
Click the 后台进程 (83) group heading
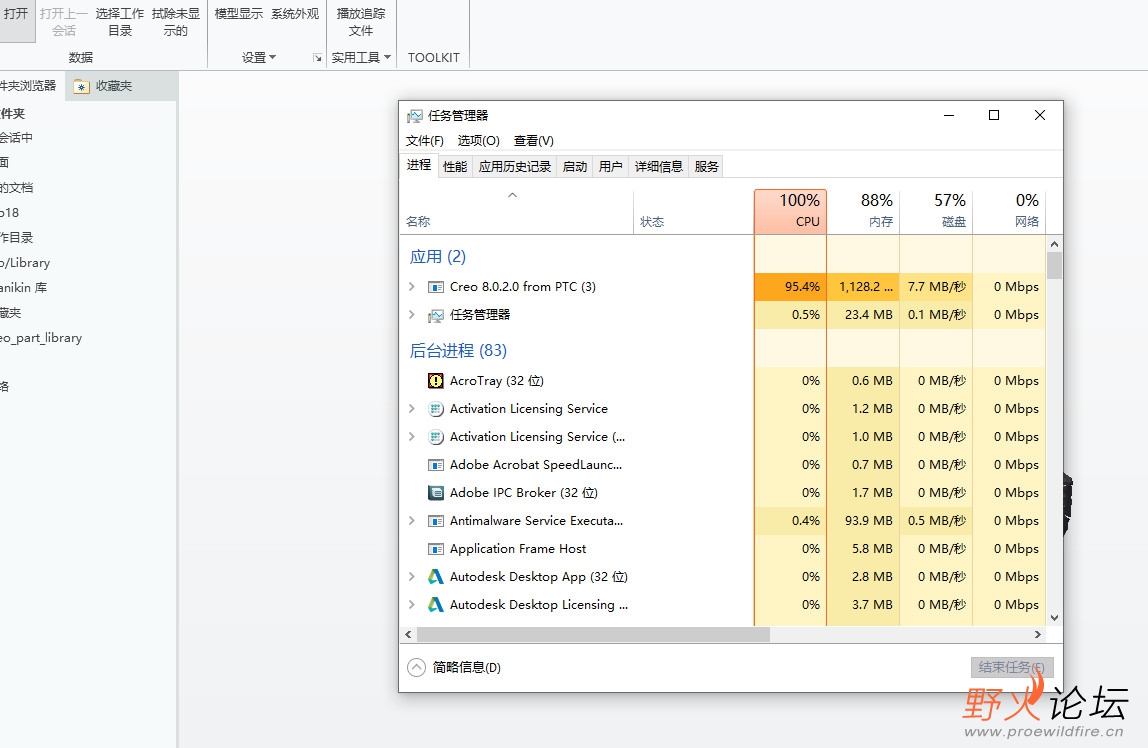pos(458,351)
